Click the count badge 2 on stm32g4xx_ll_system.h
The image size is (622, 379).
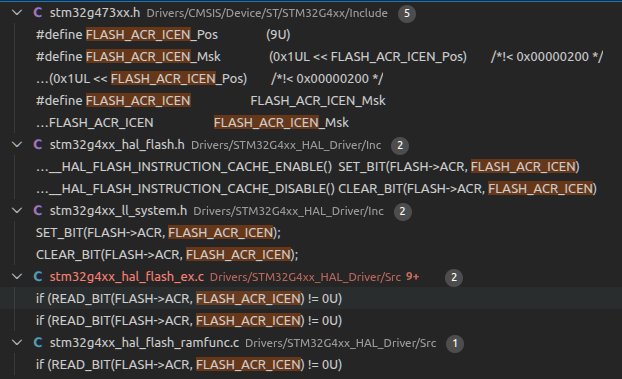[x=403, y=211]
